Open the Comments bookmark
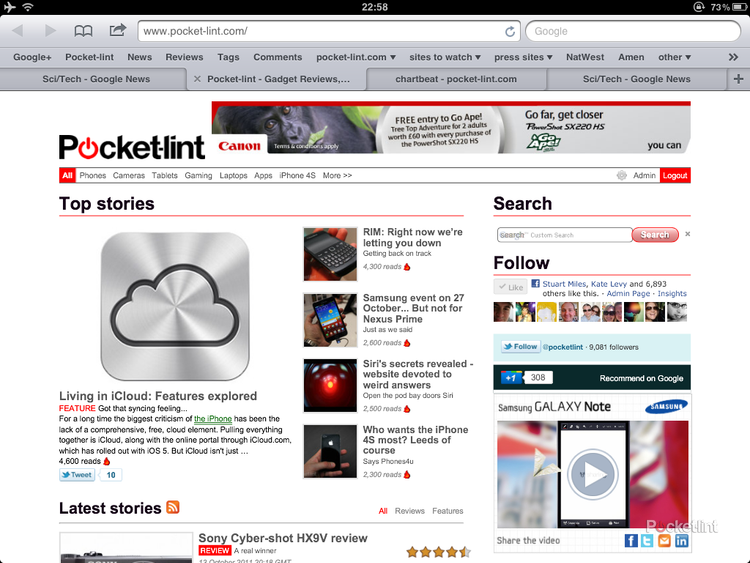 tap(277, 57)
